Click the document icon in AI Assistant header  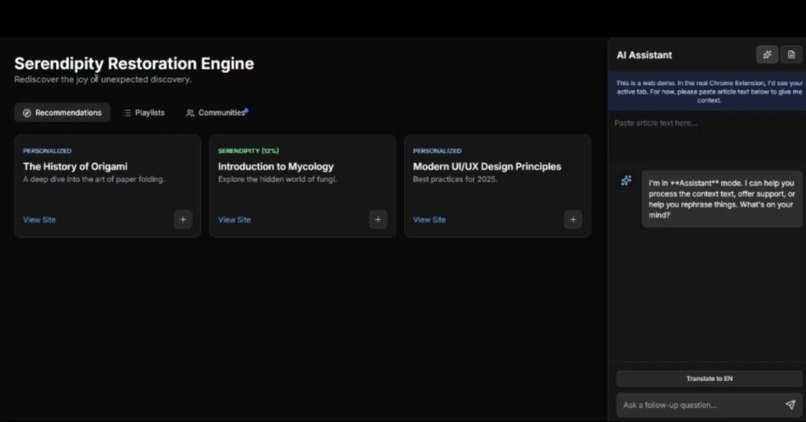click(791, 54)
